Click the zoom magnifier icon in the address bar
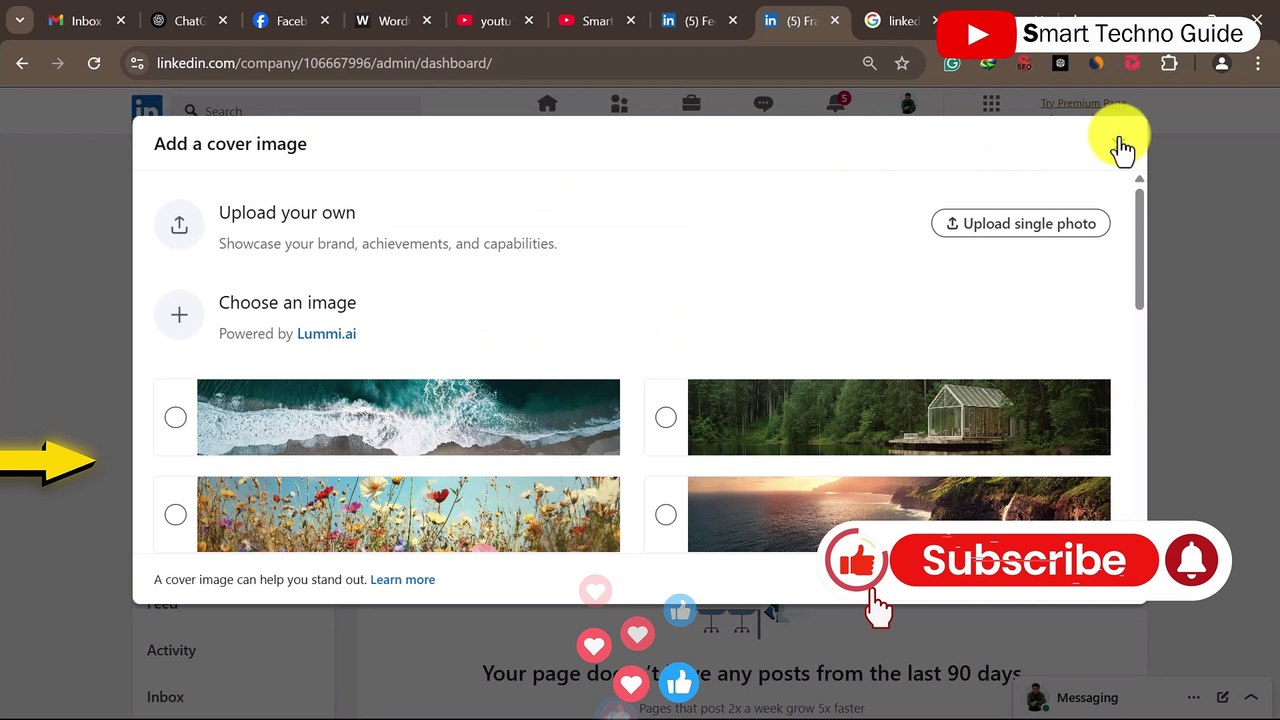The image size is (1280, 720). pos(870,63)
